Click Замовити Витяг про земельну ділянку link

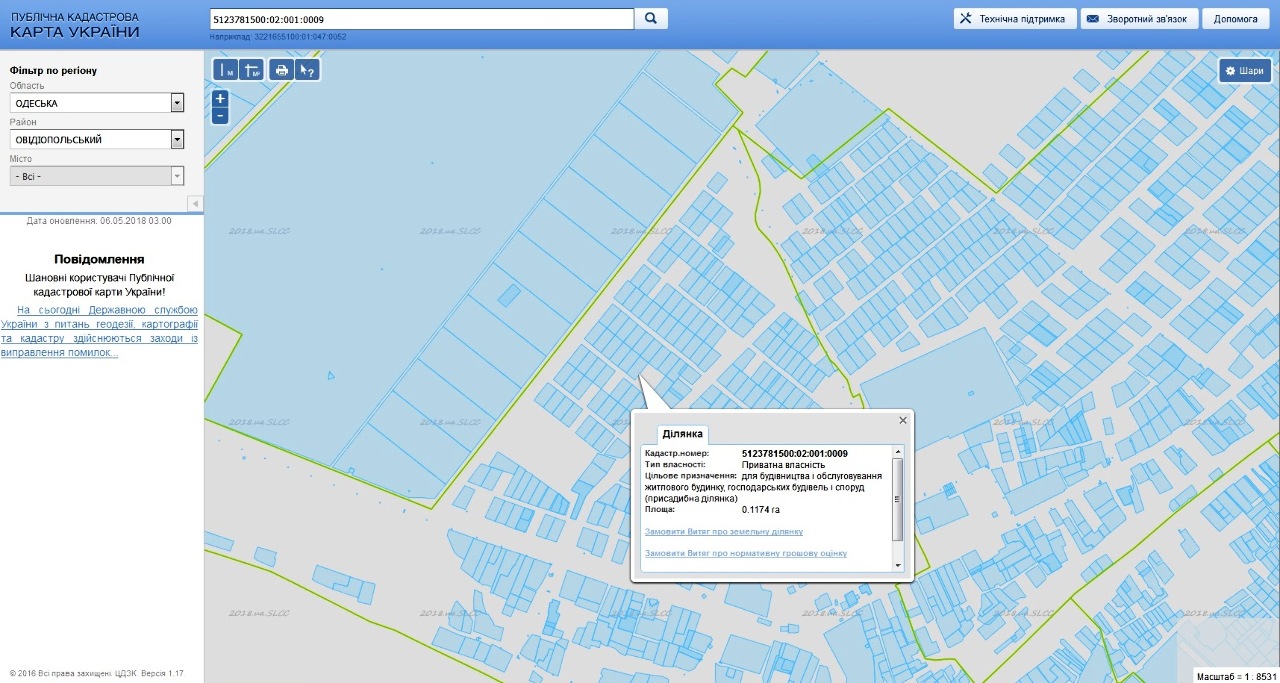tap(724, 531)
